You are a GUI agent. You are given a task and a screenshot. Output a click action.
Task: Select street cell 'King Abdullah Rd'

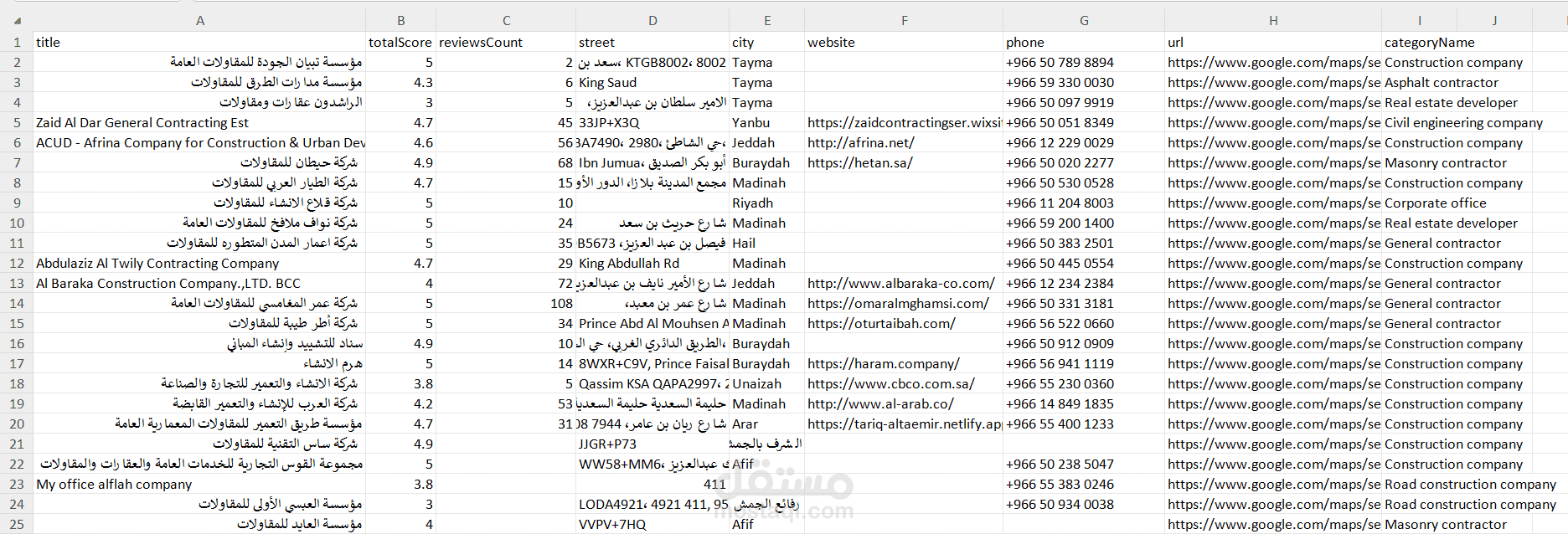click(x=652, y=263)
